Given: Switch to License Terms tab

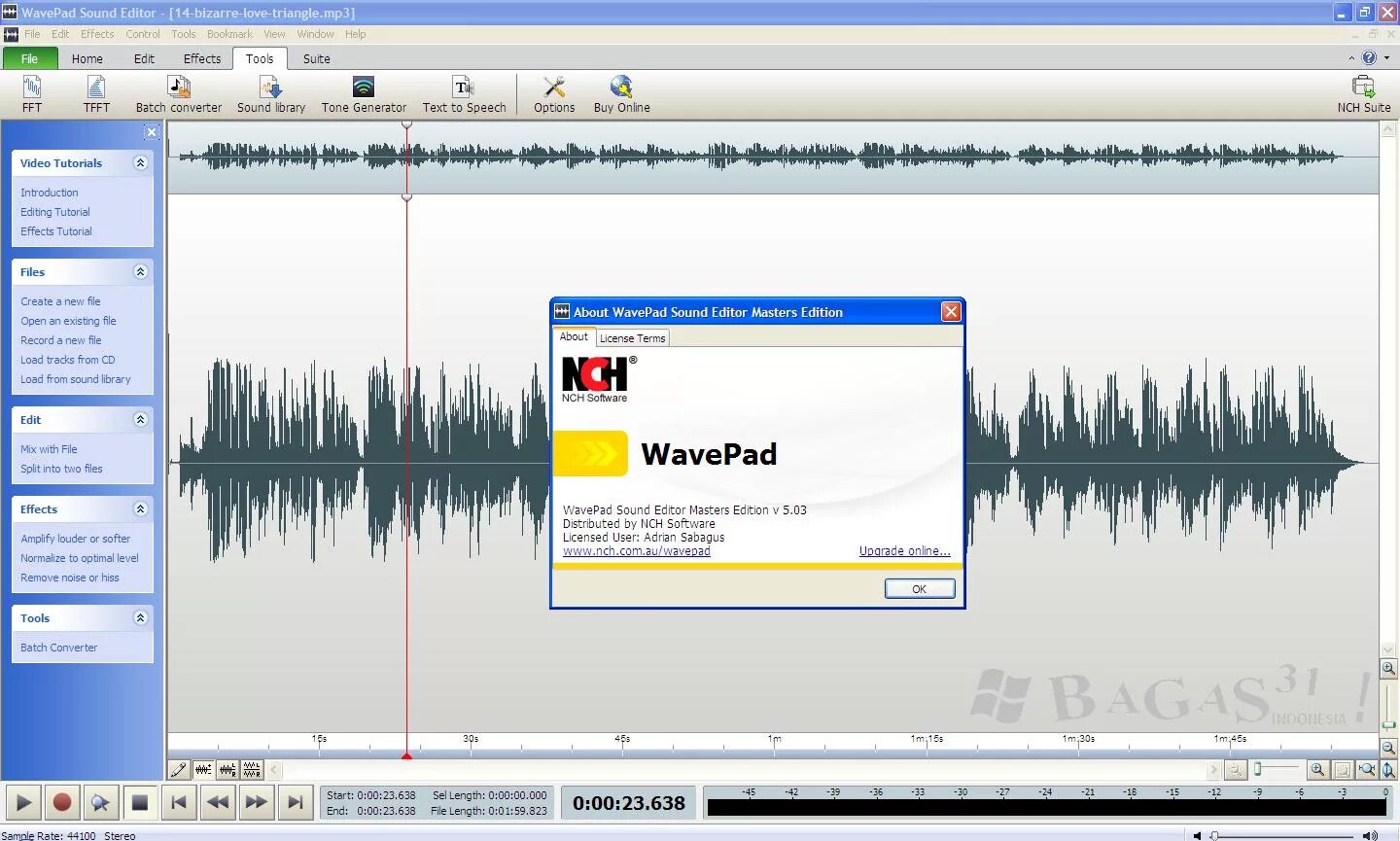Looking at the screenshot, I should (632, 338).
